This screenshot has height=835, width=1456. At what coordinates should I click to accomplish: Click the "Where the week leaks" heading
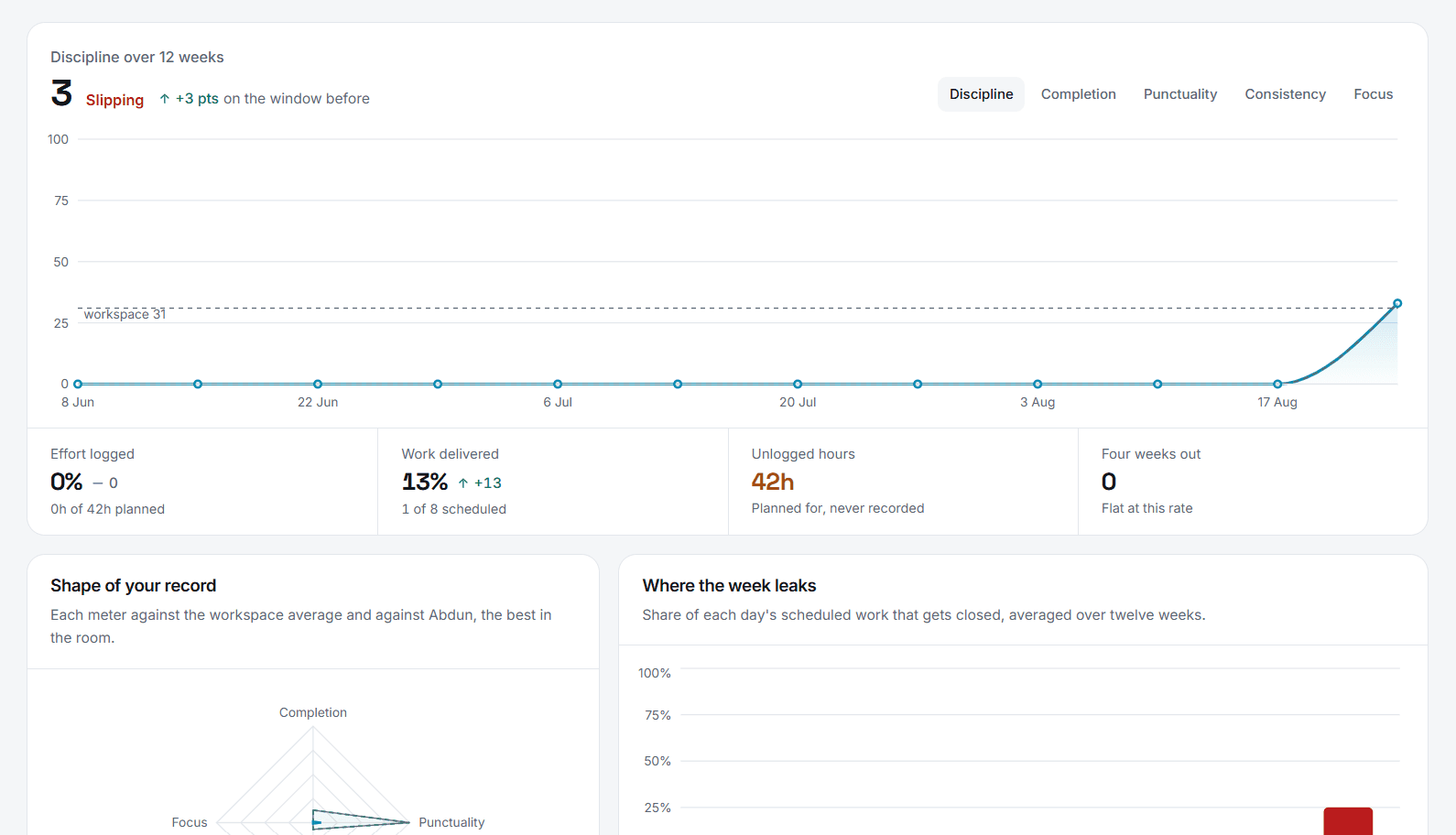pyautogui.click(x=730, y=586)
